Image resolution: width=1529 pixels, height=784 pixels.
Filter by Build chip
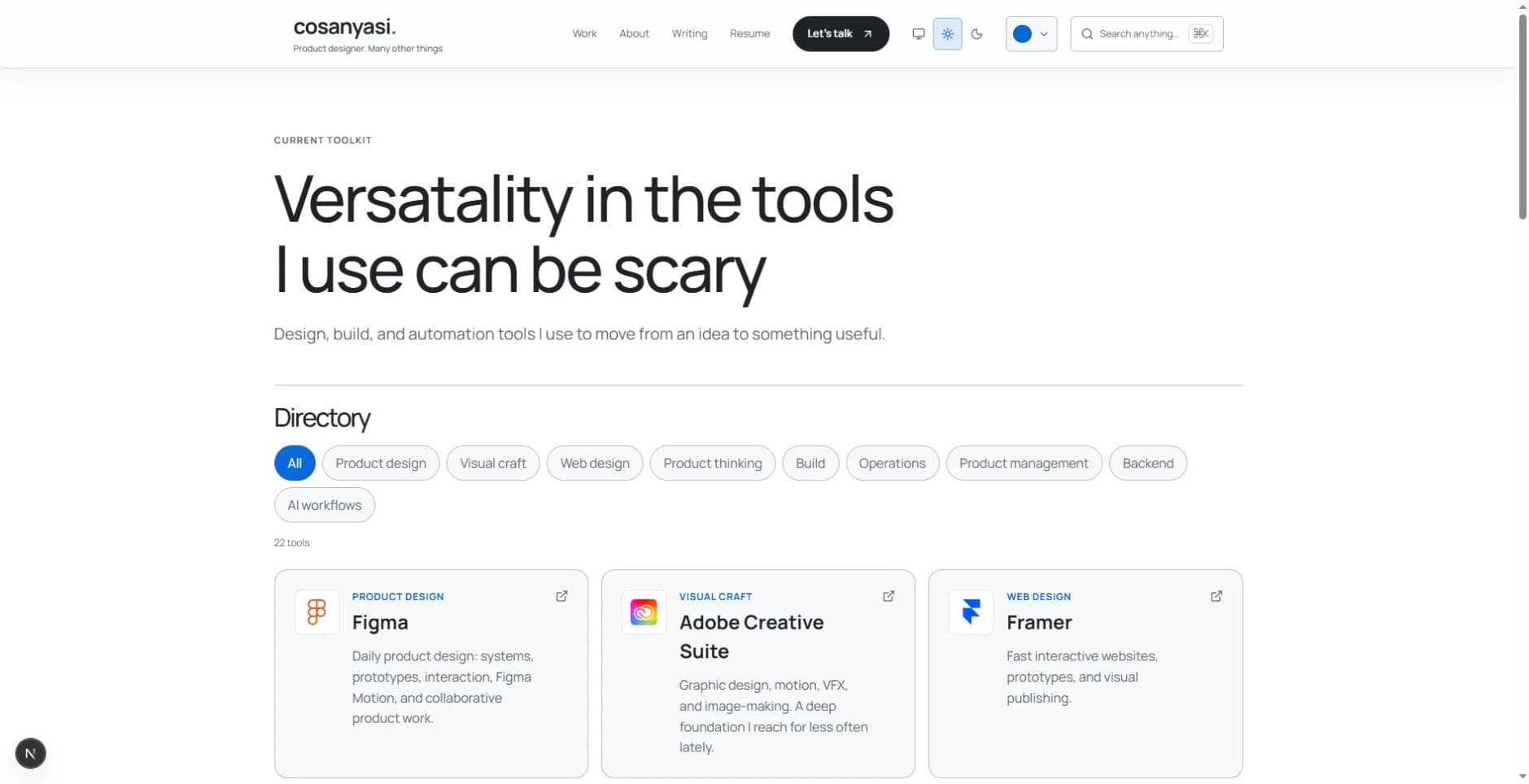click(x=810, y=463)
